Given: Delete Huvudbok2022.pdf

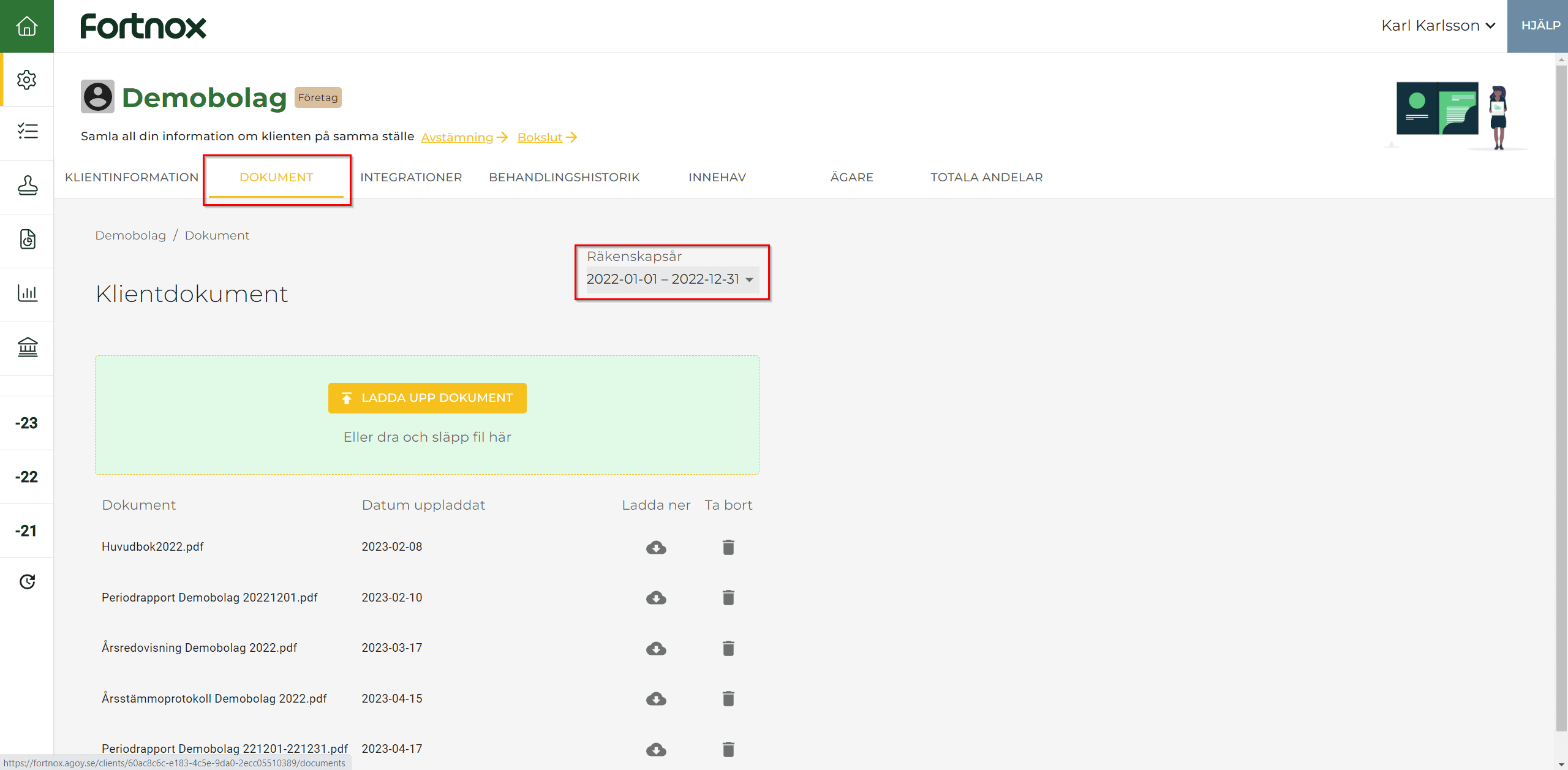Looking at the screenshot, I should point(728,547).
